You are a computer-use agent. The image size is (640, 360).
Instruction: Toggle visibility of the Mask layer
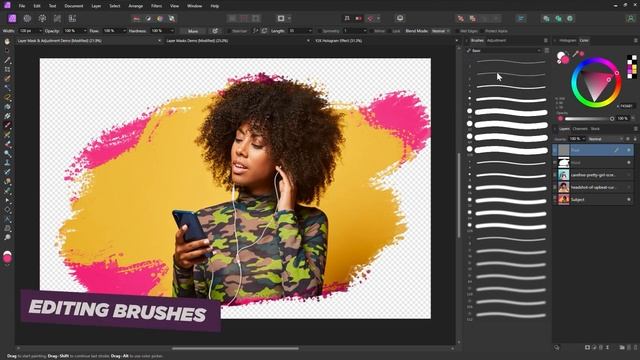(629, 162)
